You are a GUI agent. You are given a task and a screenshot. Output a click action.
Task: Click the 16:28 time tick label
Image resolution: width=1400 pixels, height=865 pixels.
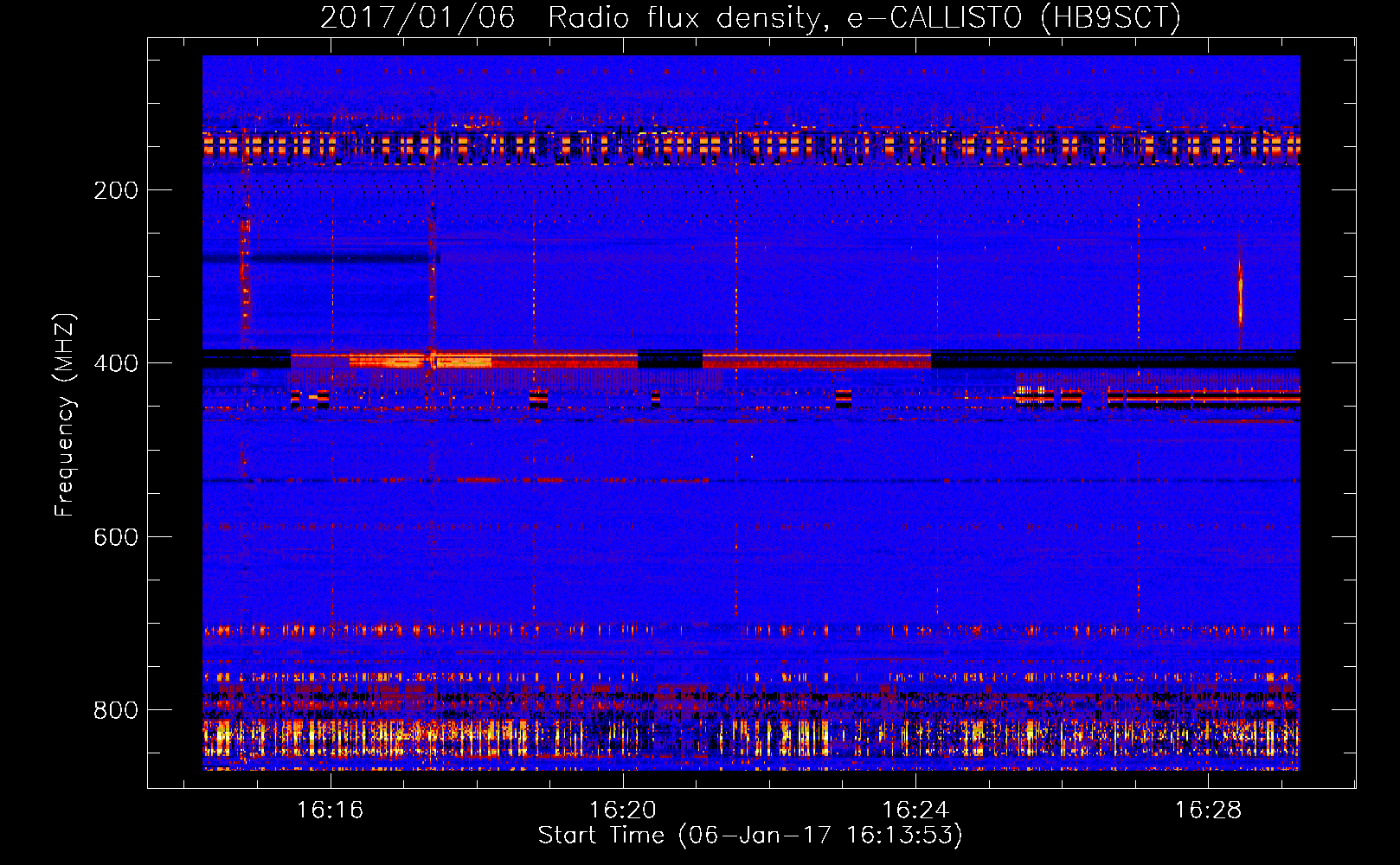tap(1207, 810)
